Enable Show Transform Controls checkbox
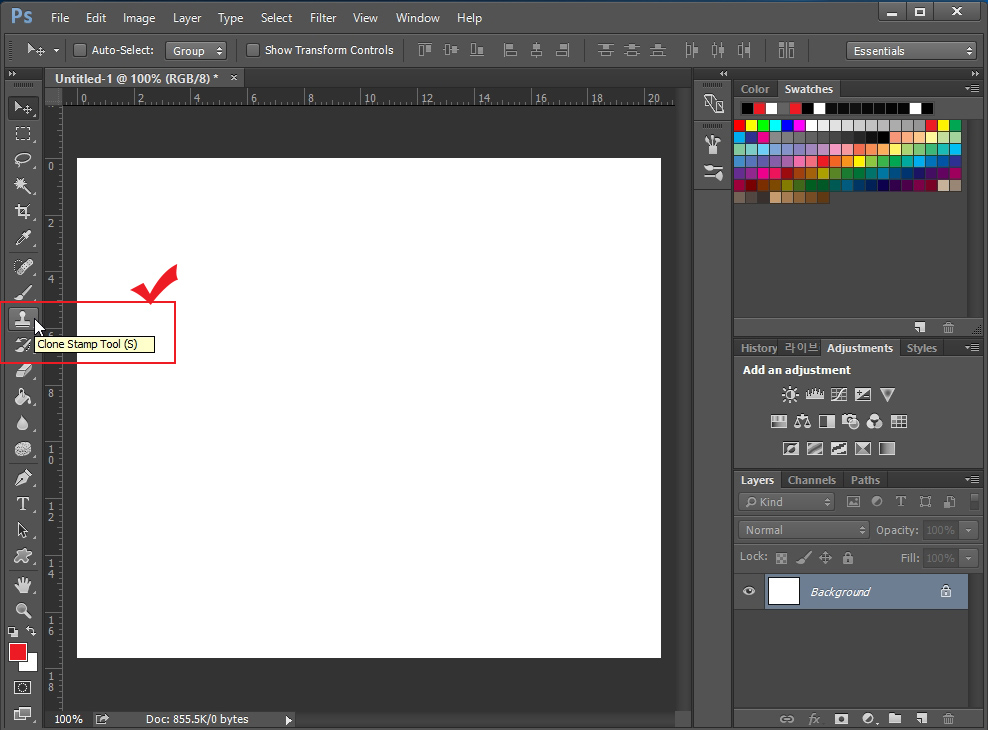This screenshot has width=988, height=730. (253, 50)
